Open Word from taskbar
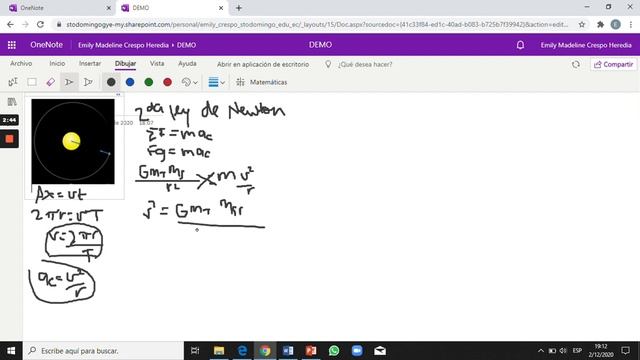This screenshot has height=360, width=640. tap(288, 351)
